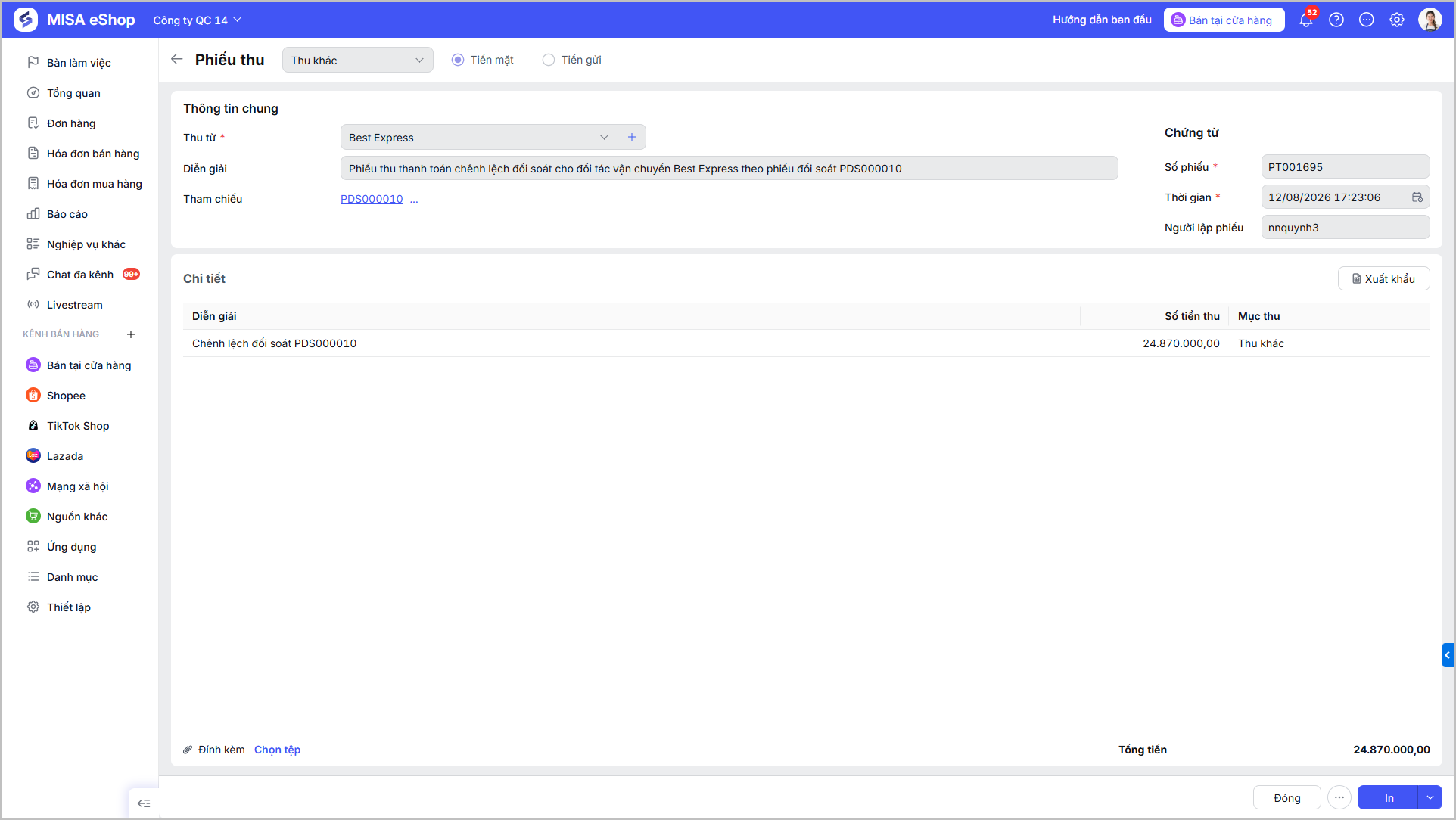Screen dimensions: 1456x820
Task: Expand the arrow next to In button
Action: [1430, 797]
